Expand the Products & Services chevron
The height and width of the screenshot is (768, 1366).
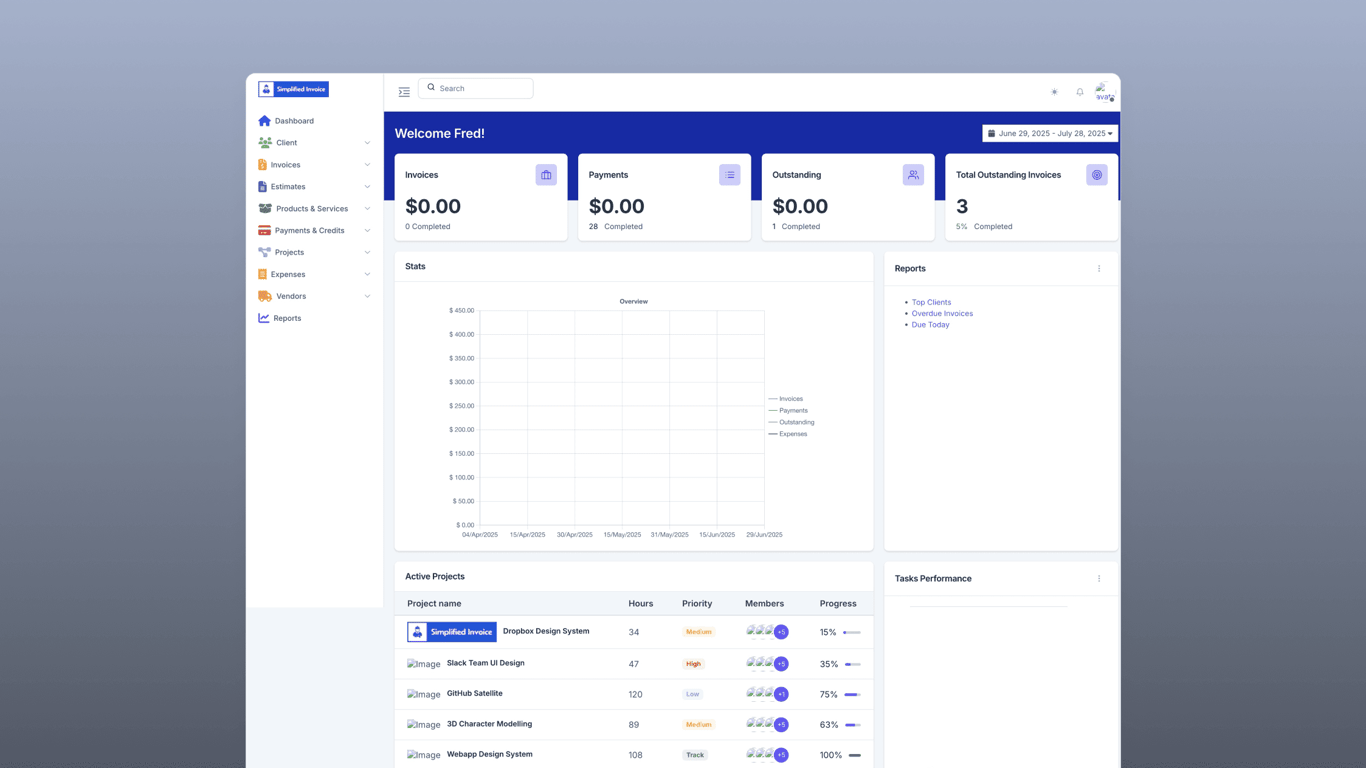tap(367, 209)
